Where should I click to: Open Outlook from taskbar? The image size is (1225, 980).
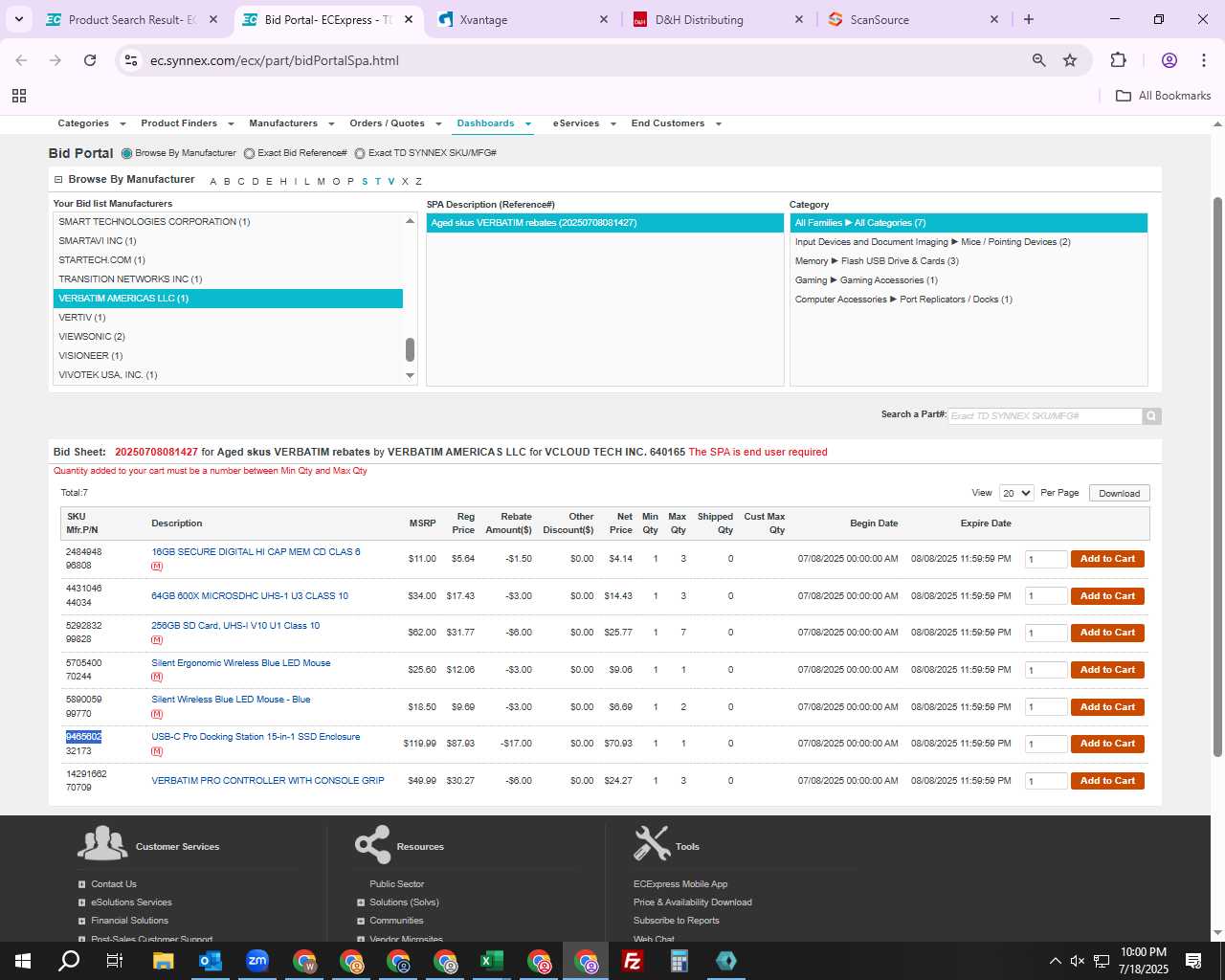pyautogui.click(x=210, y=961)
